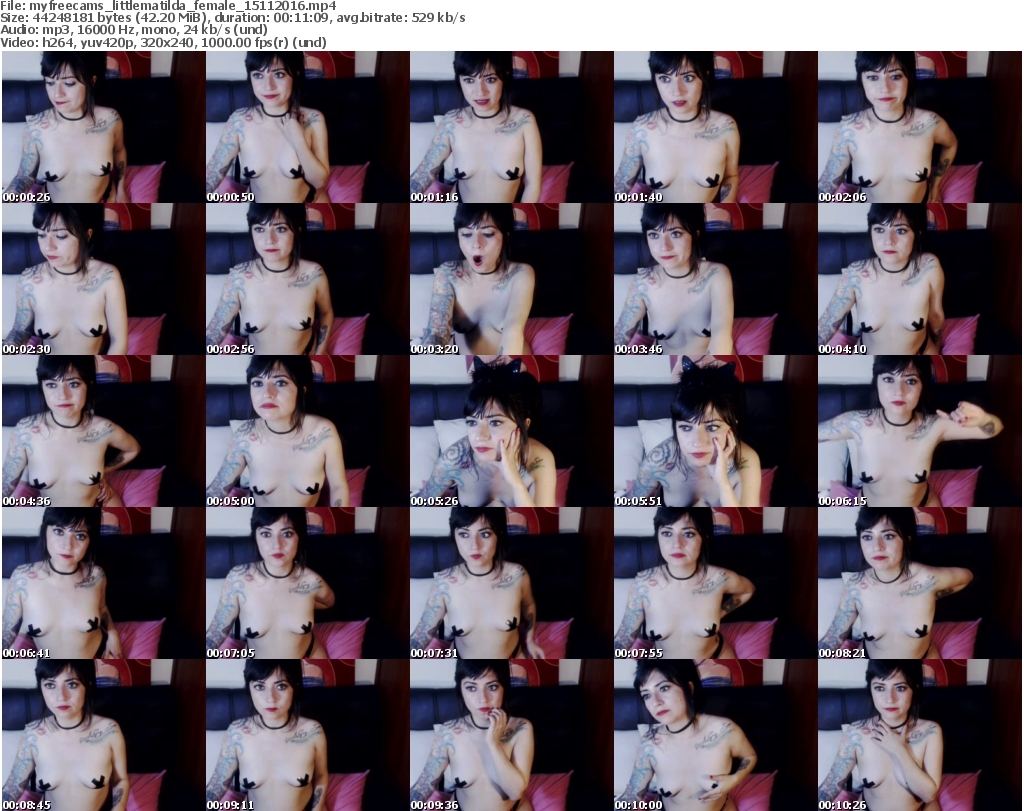Pick the frame timestamped 00:07:31
The width and height of the screenshot is (1024, 811).
click(511, 583)
